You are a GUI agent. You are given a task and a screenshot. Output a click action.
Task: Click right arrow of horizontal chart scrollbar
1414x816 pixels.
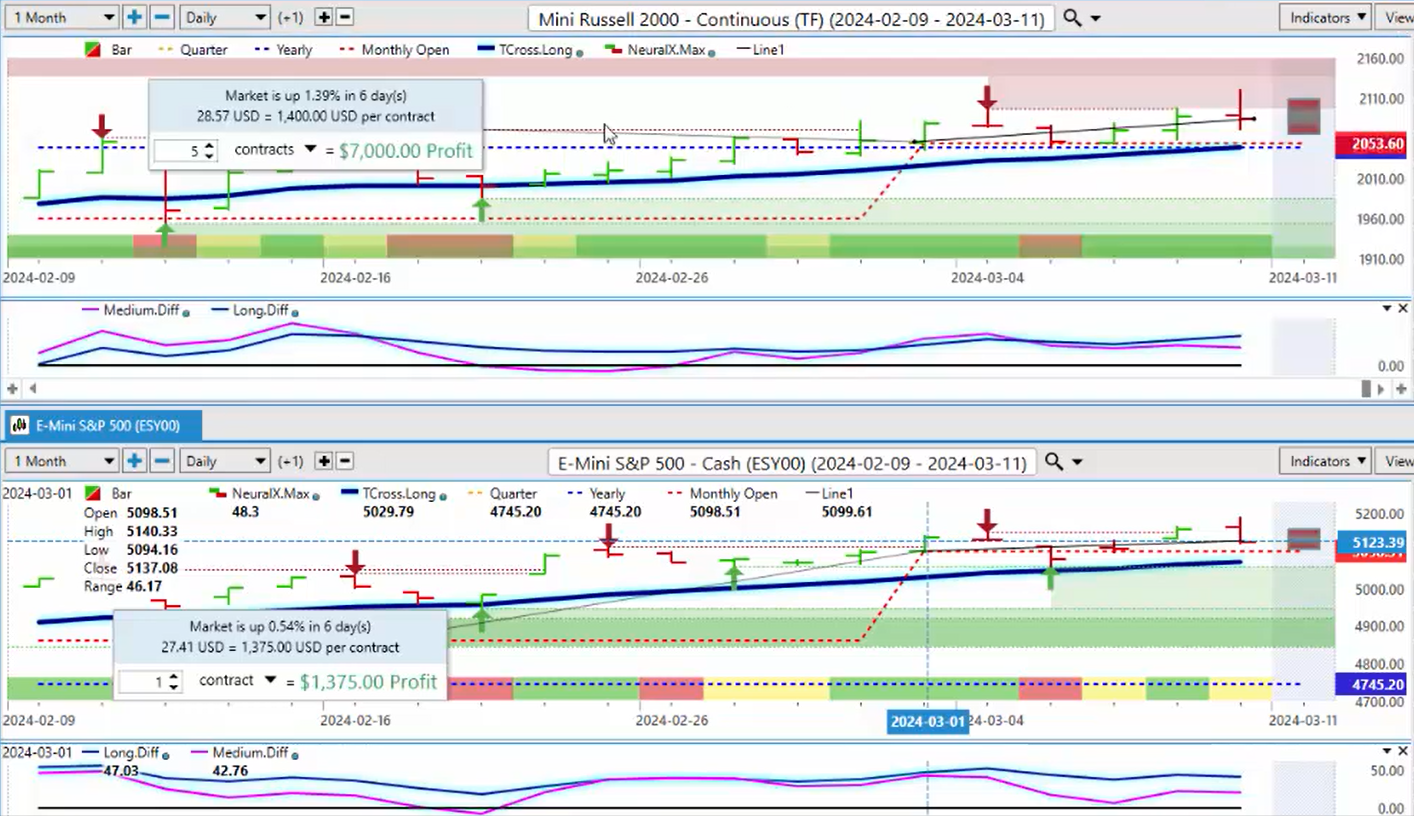(1383, 388)
